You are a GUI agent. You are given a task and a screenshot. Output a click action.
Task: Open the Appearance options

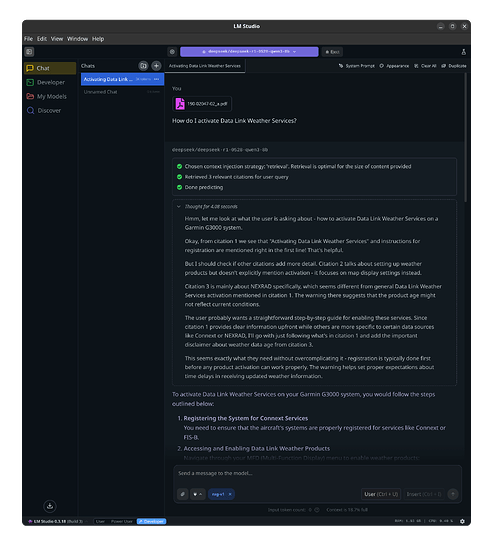click(x=394, y=66)
